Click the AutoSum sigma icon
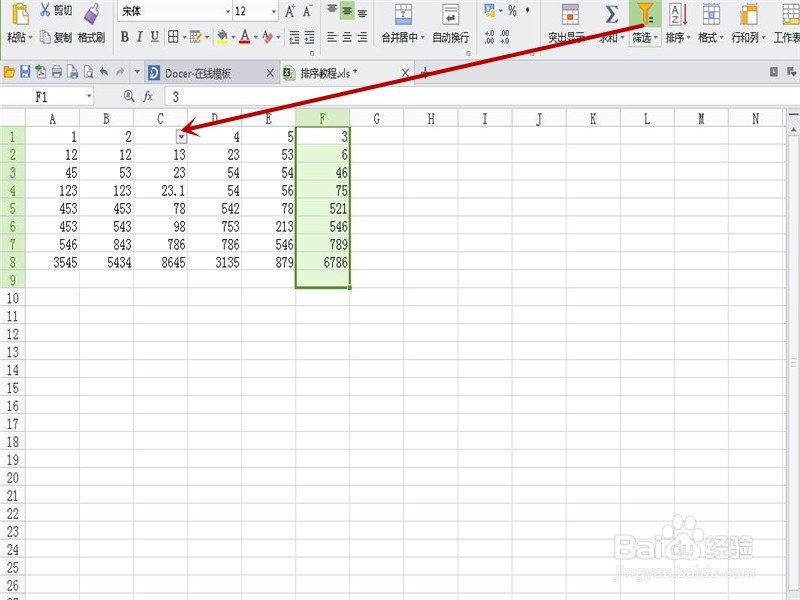This screenshot has width=800, height=600. click(x=611, y=14)
